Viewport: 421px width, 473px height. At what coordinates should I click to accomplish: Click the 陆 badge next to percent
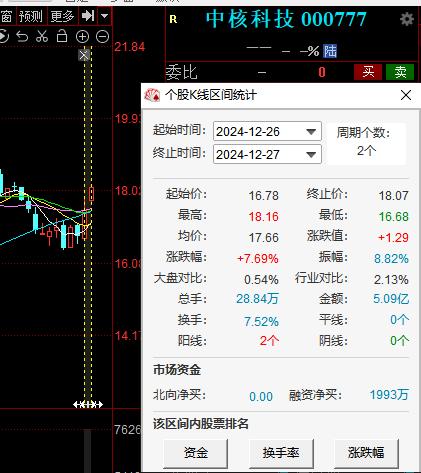tap(330, 51)
